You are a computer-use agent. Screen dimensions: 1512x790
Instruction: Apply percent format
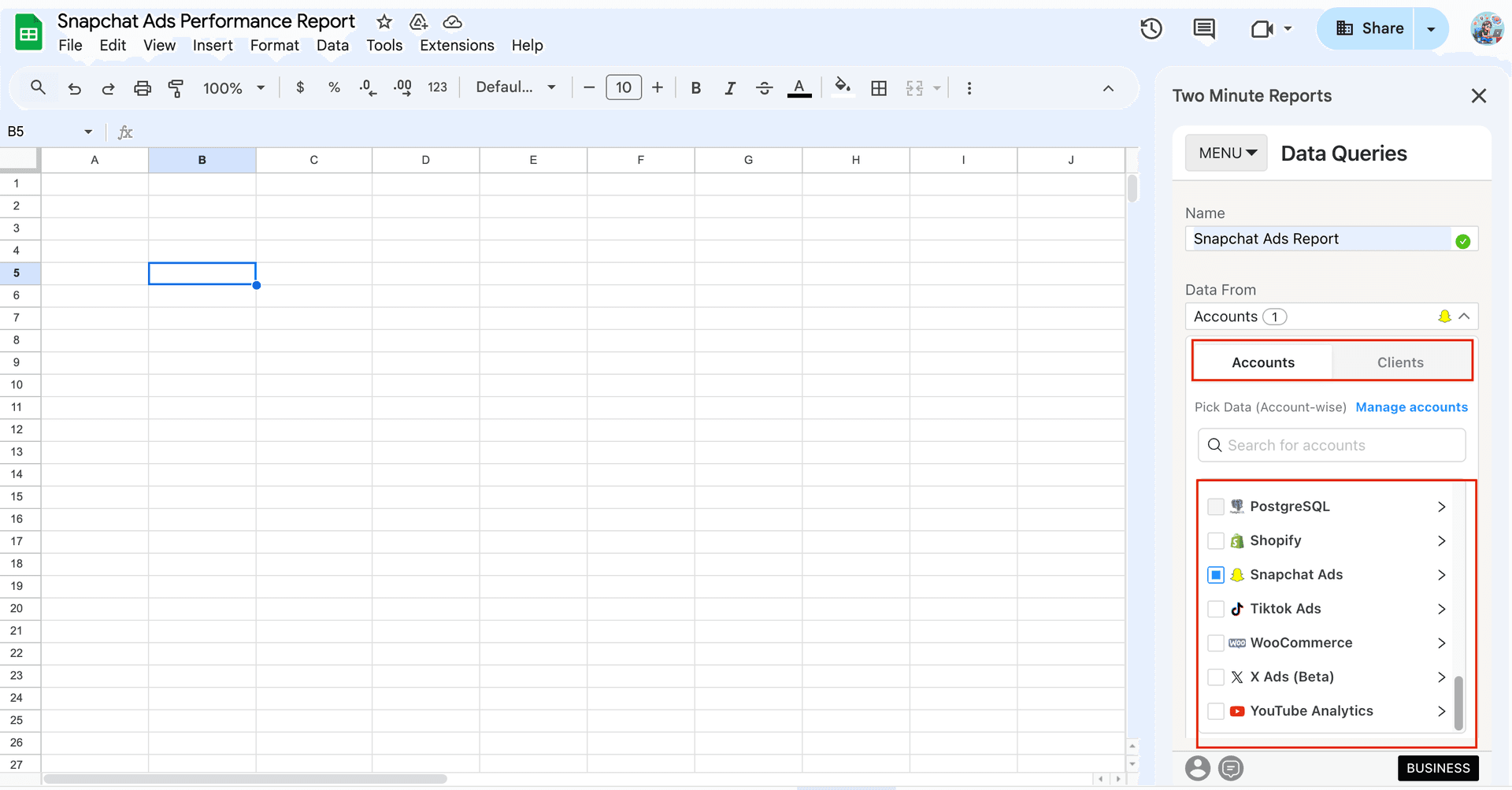pyautogui.click(x=334, y=88)
